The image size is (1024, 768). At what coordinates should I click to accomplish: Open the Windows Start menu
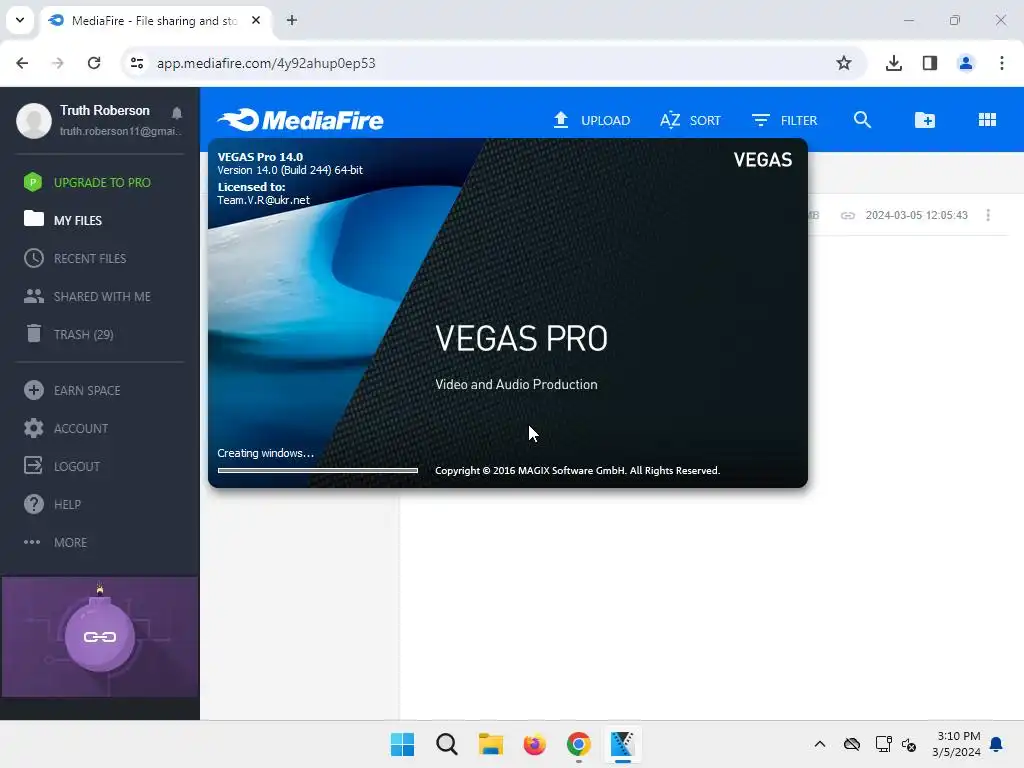(402, 744)
